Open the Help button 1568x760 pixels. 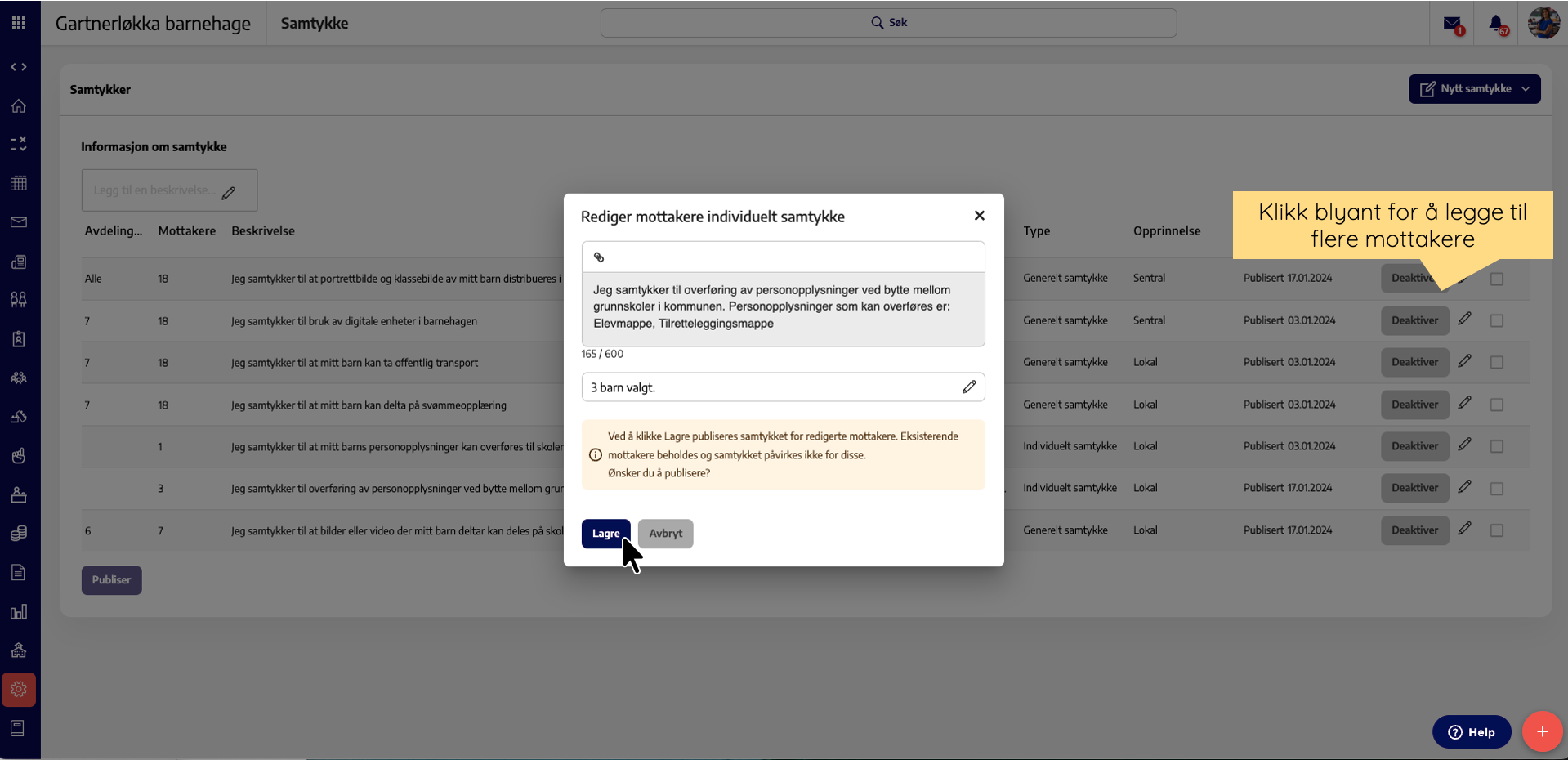tap(1471, 732)
